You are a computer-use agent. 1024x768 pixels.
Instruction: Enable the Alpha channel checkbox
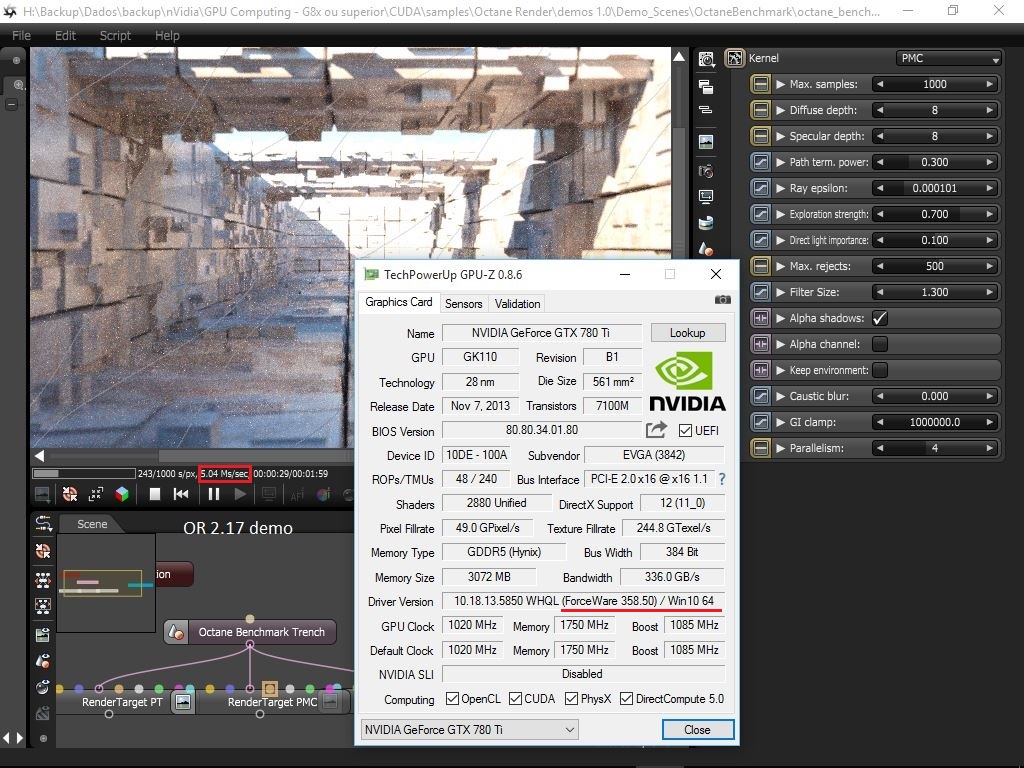(x=880, y=344)
